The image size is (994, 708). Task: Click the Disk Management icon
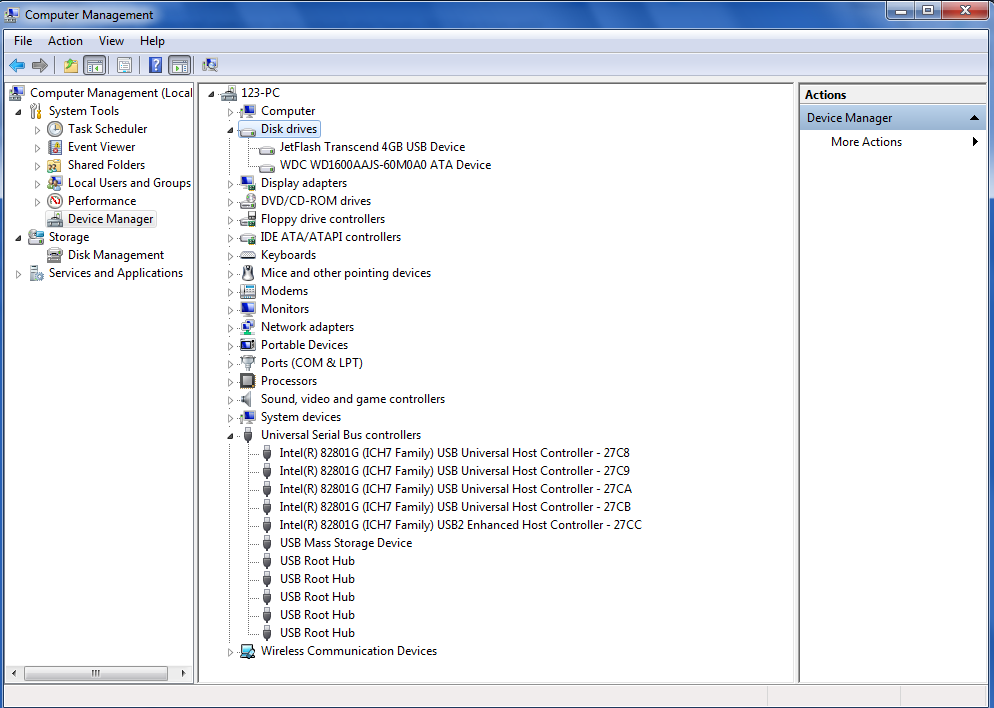point(55,255)
